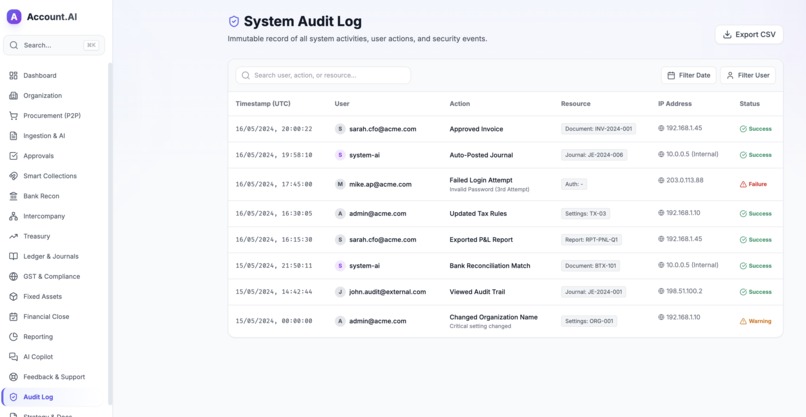
Task: Select the Failed Login Attempt action text
Action: [481, 180]
